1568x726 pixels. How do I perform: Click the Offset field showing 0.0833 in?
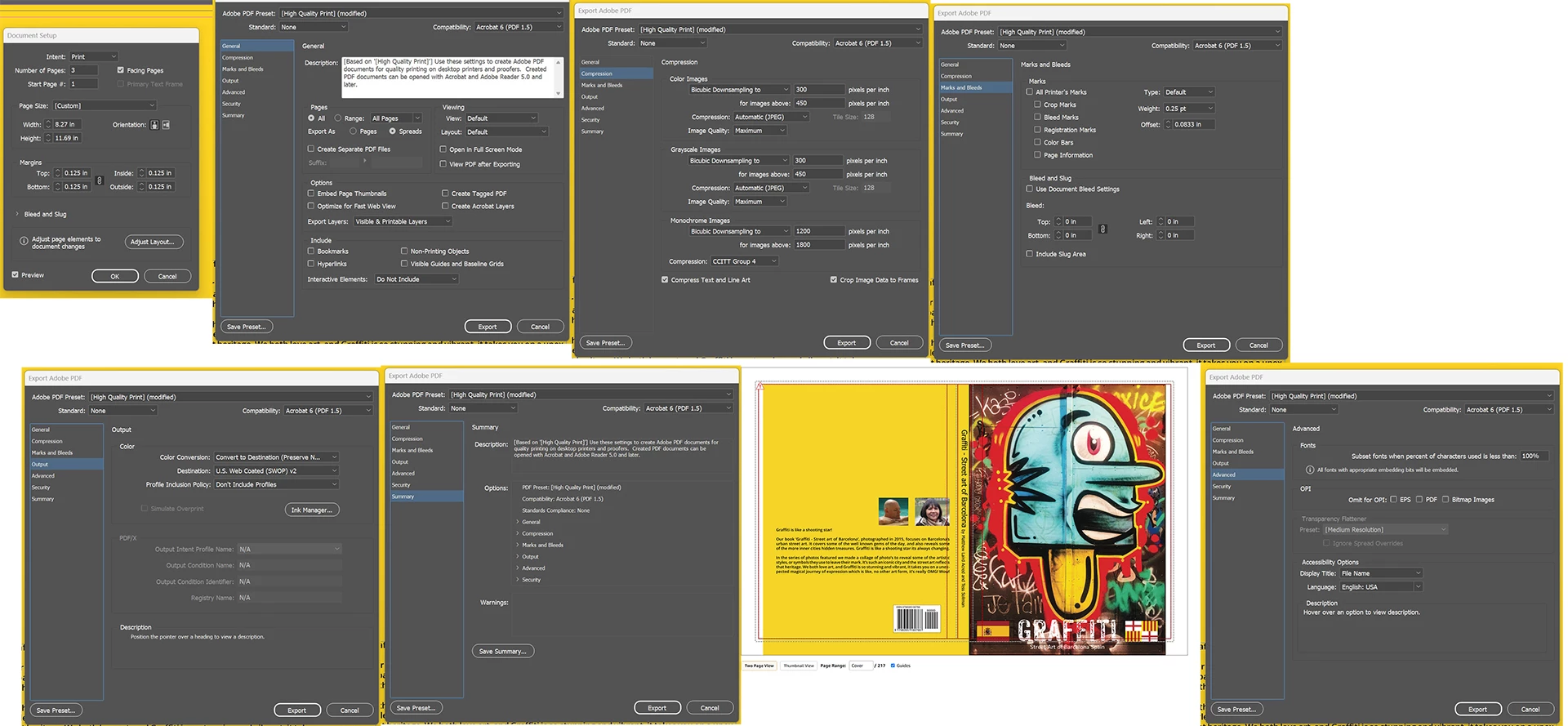coord(1193,124)
